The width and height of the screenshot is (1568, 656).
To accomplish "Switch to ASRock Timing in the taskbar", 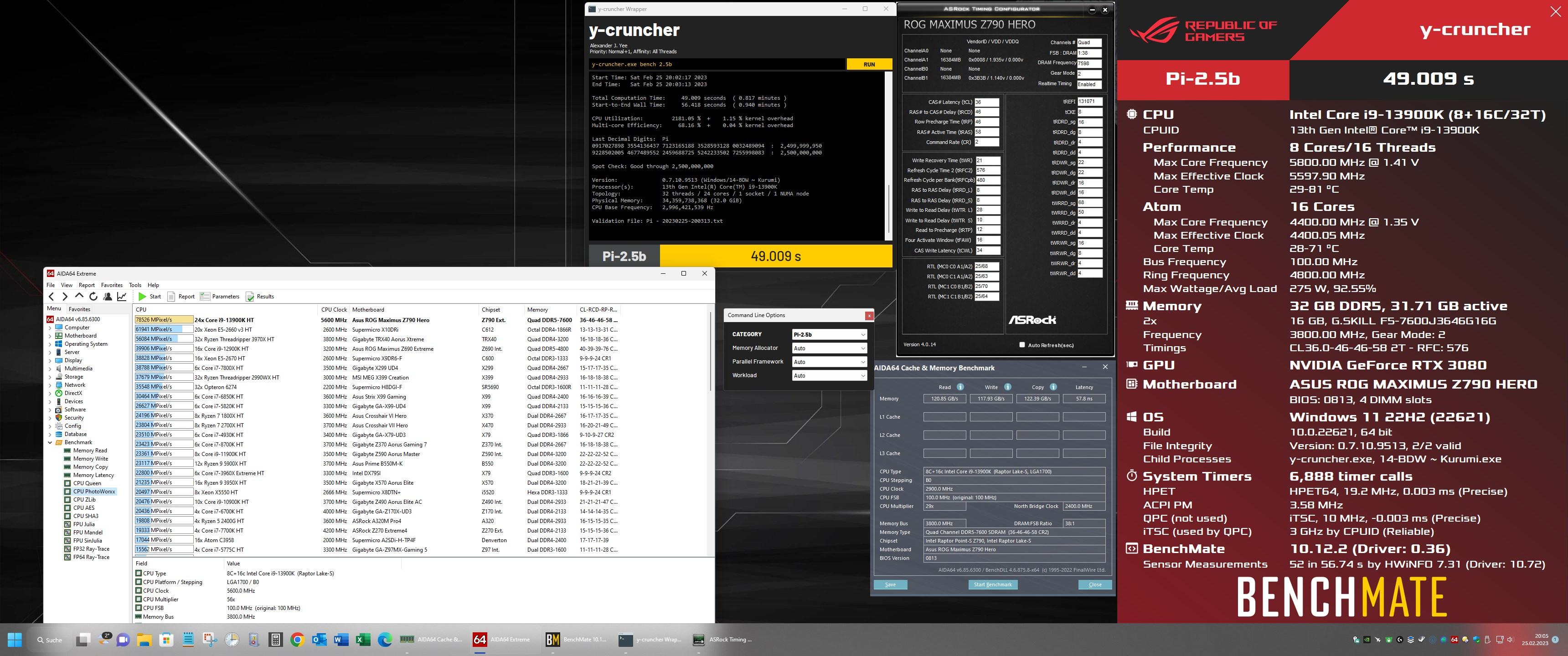I will tap(722, 640).
